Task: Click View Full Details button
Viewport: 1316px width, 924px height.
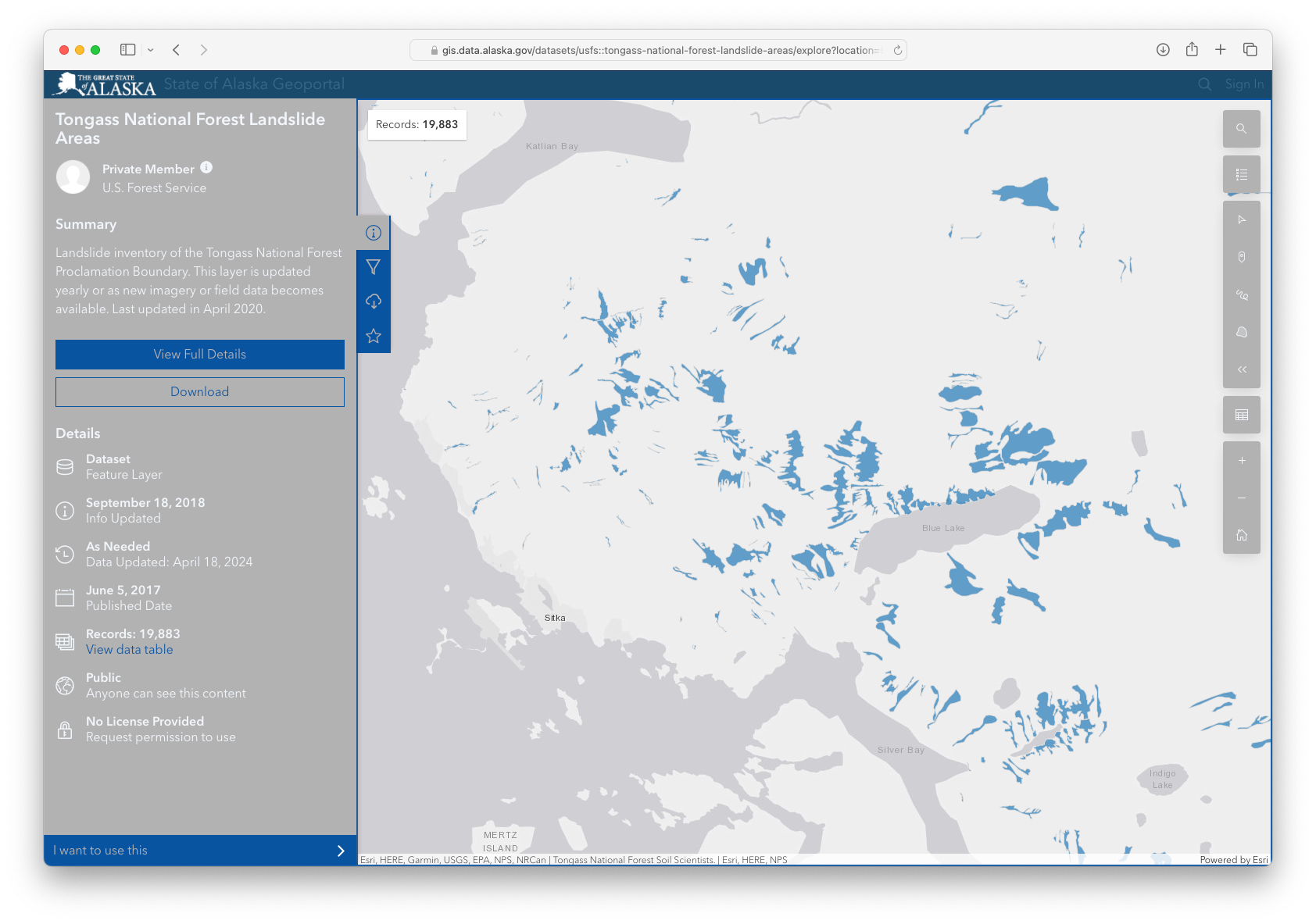Action: [x=200, y=354]
